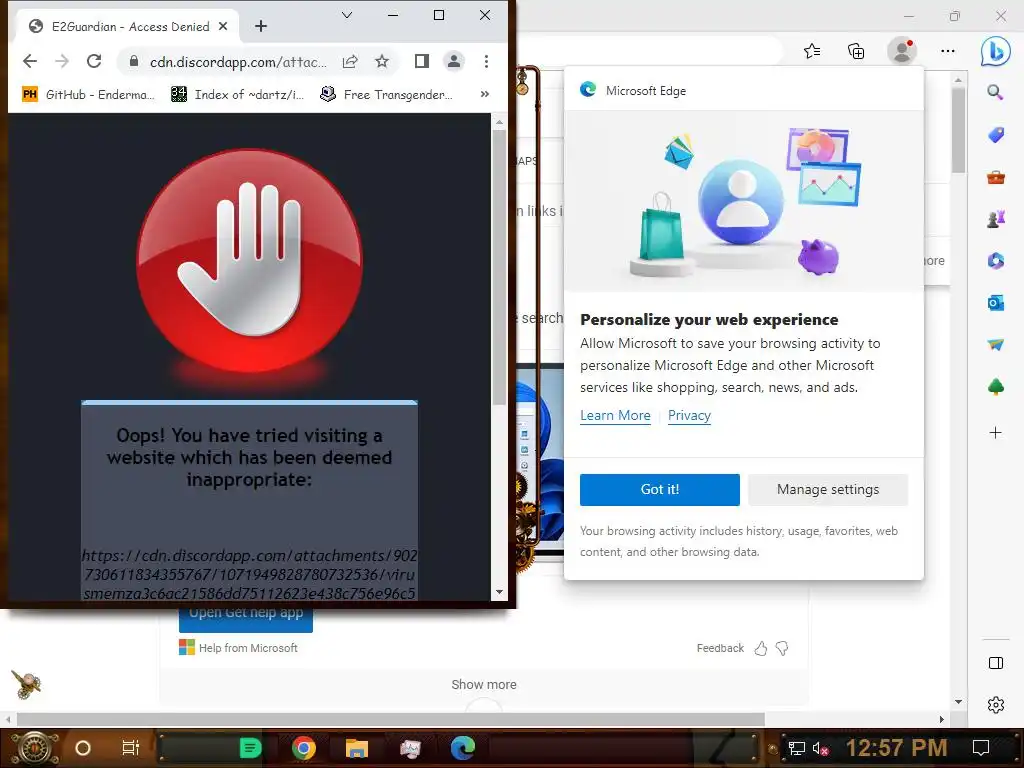
Task: Open Edge sidebar Shopping tag icon
Action: click(x=995, y=135)
